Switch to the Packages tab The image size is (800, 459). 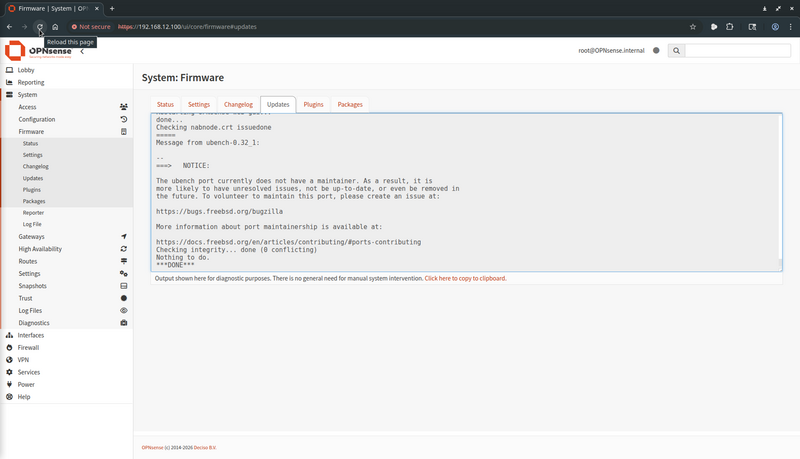tap(350, 105)
